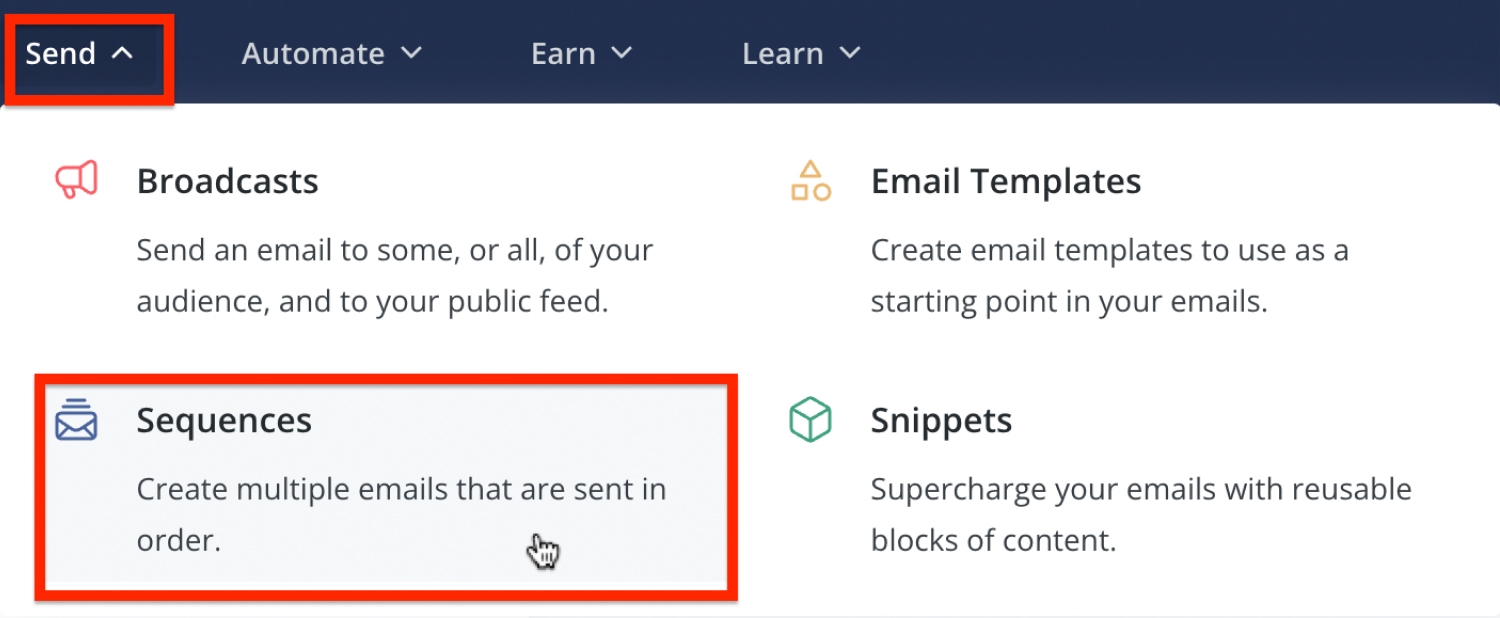Open the Earn menu
The height and width of the screenshot is (618, 1500).
click(x=563, y=54)
